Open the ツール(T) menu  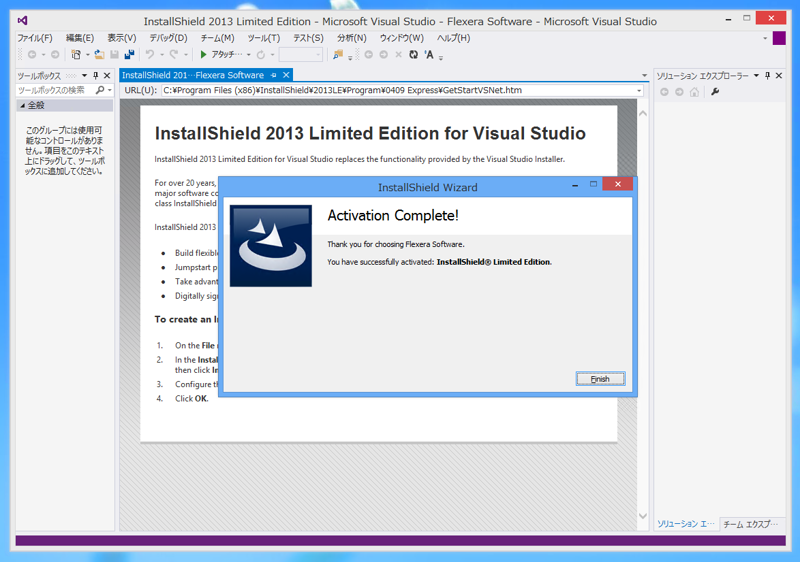[x=263, y=38]
